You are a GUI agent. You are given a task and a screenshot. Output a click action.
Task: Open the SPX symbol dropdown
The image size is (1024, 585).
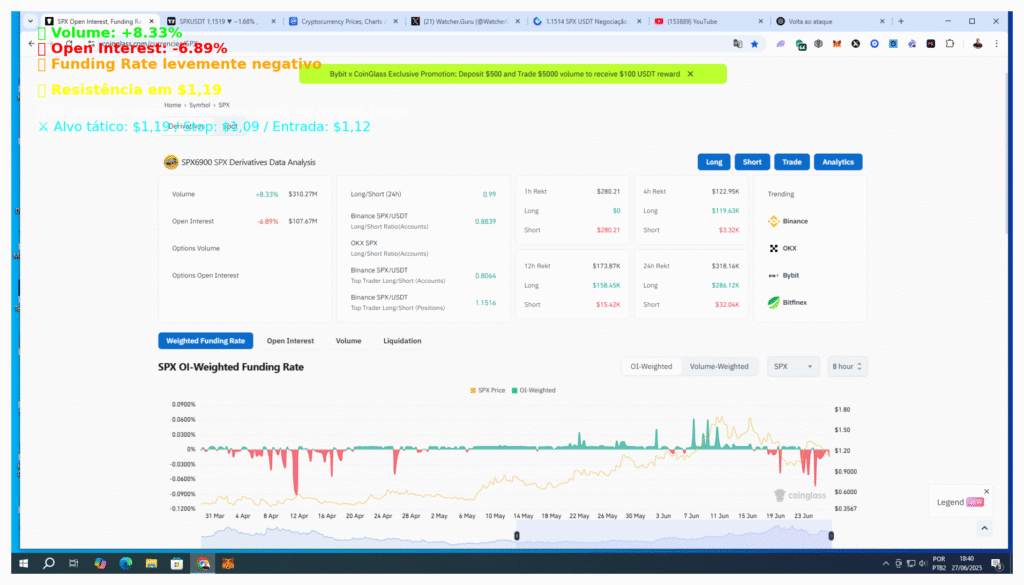tap(793, 367)
